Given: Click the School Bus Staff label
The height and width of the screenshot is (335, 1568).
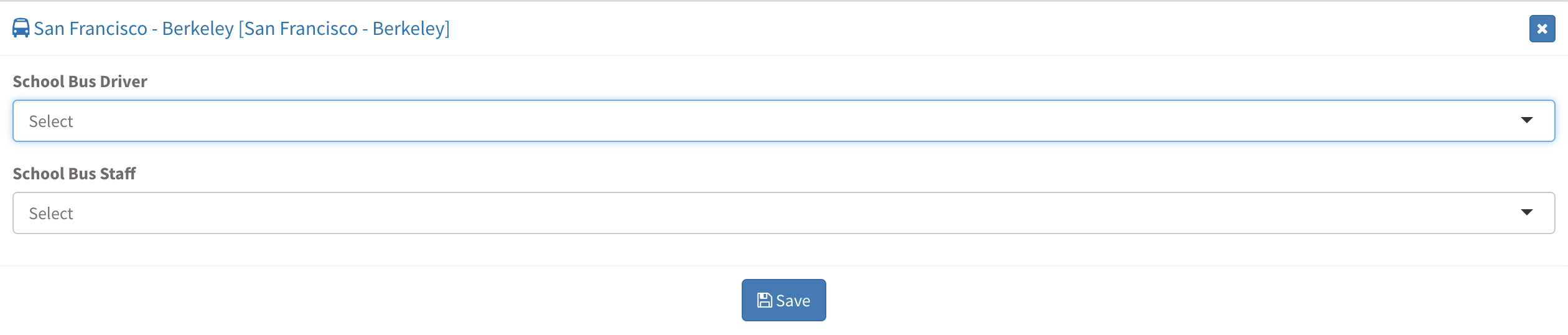Looking at the screenshot, I should [x=74, y=174].
